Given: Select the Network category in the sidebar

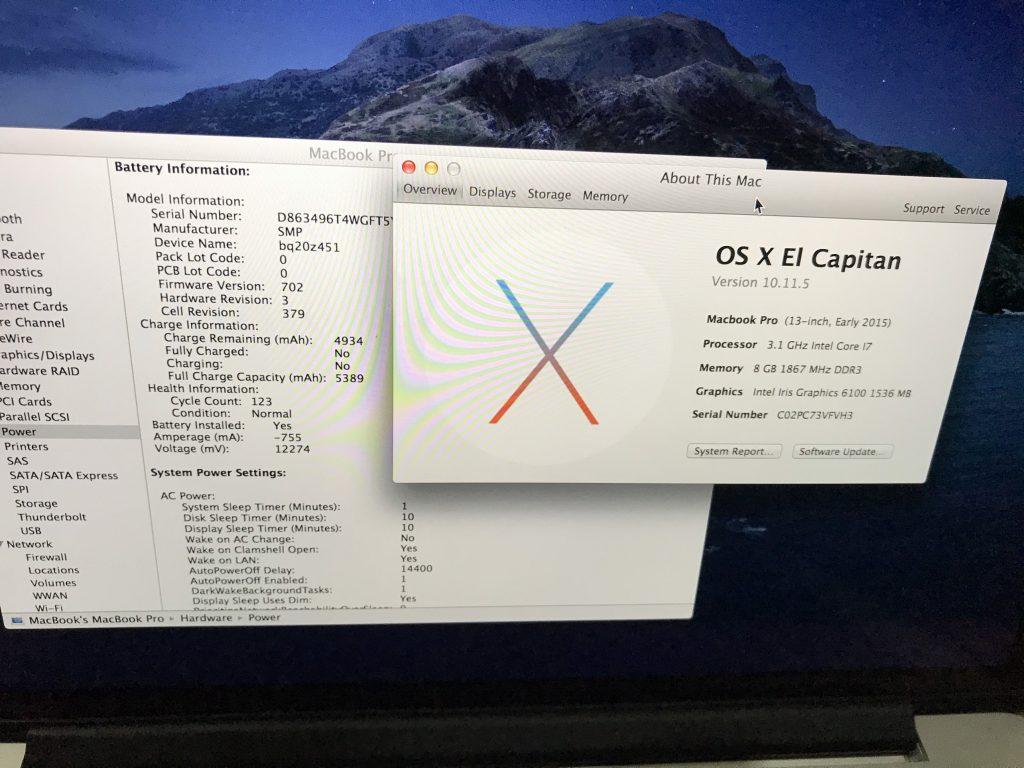Looking at the screenshot, I should tap(29, 544).
